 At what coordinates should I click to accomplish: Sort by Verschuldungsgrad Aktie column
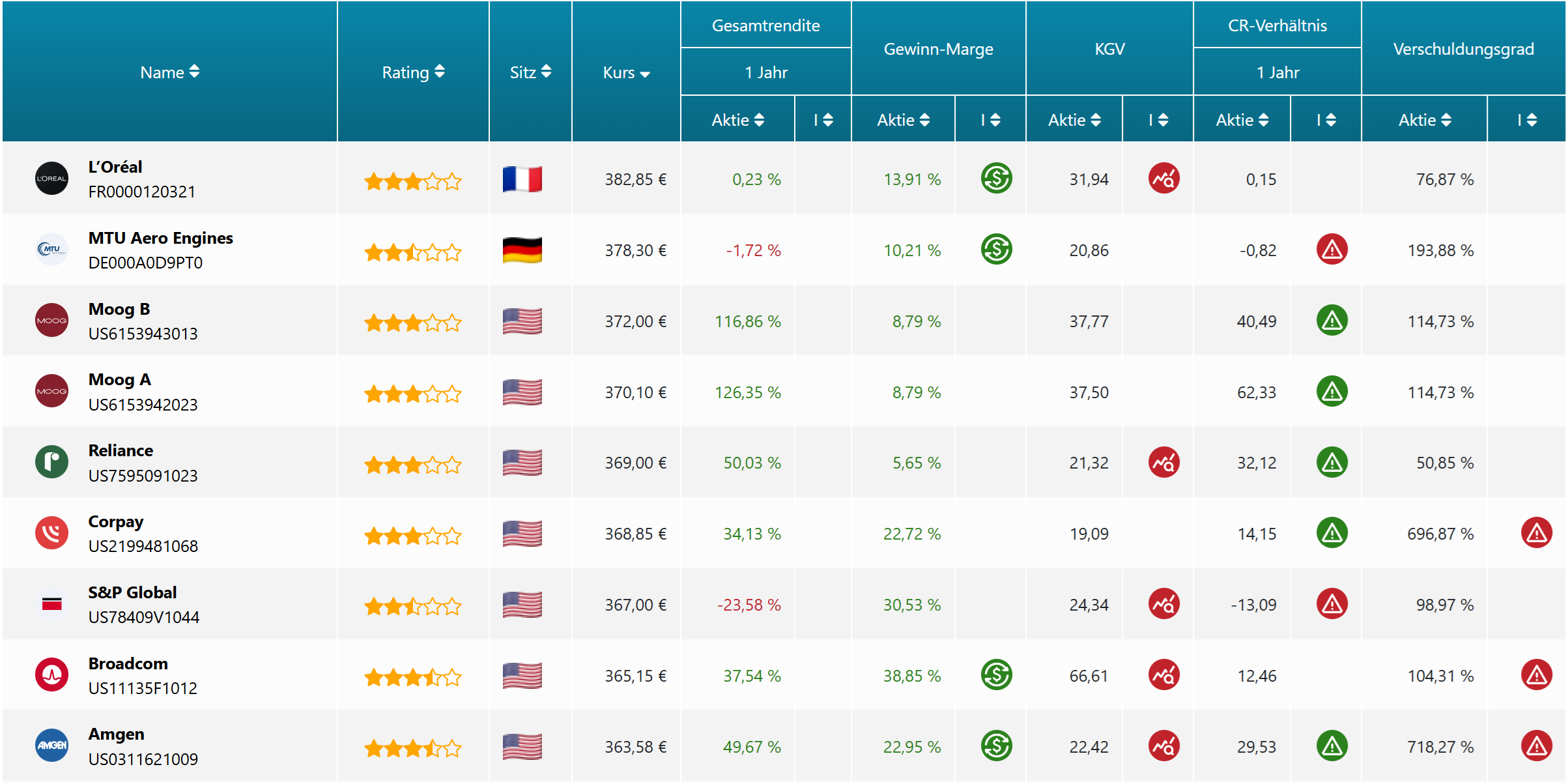pyautogui.click(x=1424, y=120)
